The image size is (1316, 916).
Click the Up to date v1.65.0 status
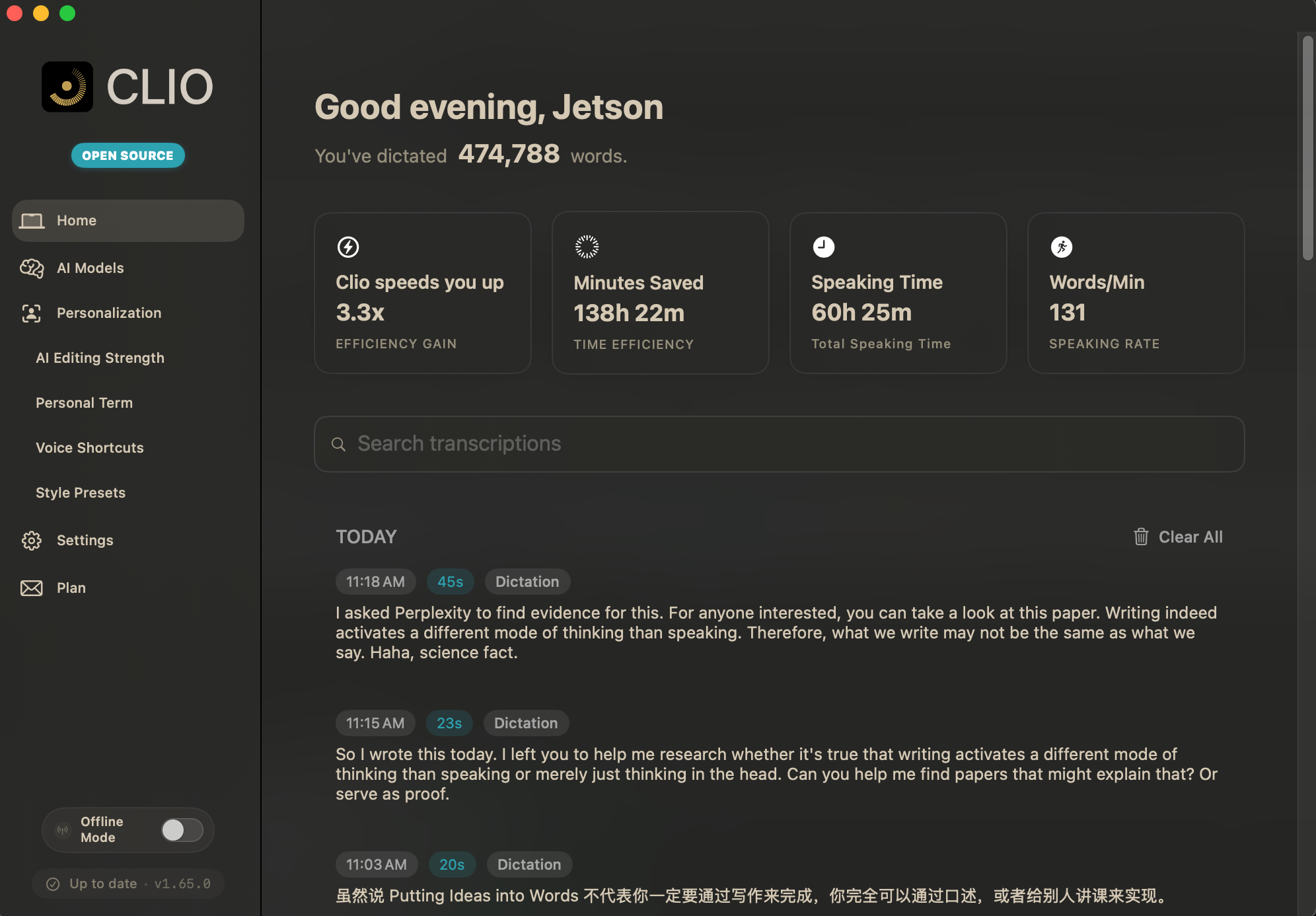coord(128,884)
